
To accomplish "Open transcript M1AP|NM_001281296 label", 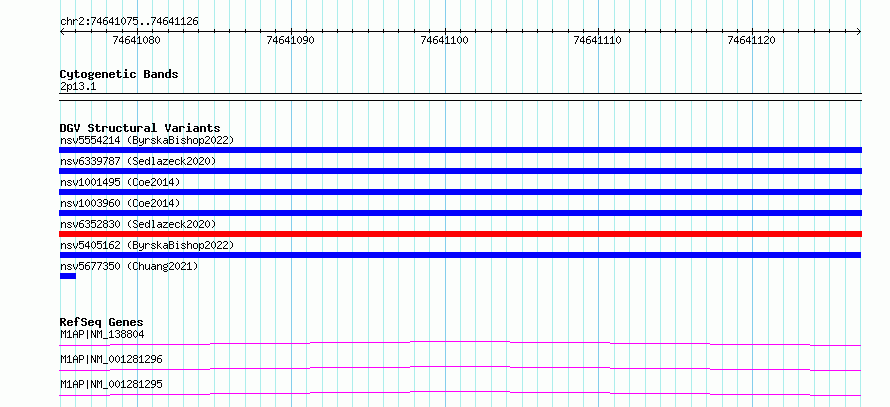I will click(111, 359).
